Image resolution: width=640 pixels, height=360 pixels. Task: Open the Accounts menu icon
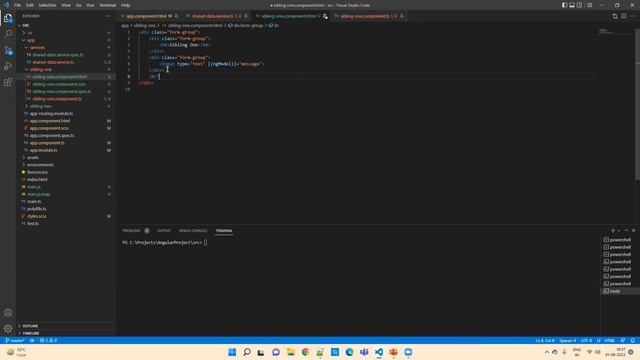pyautogui.click(x=8, y=313)
